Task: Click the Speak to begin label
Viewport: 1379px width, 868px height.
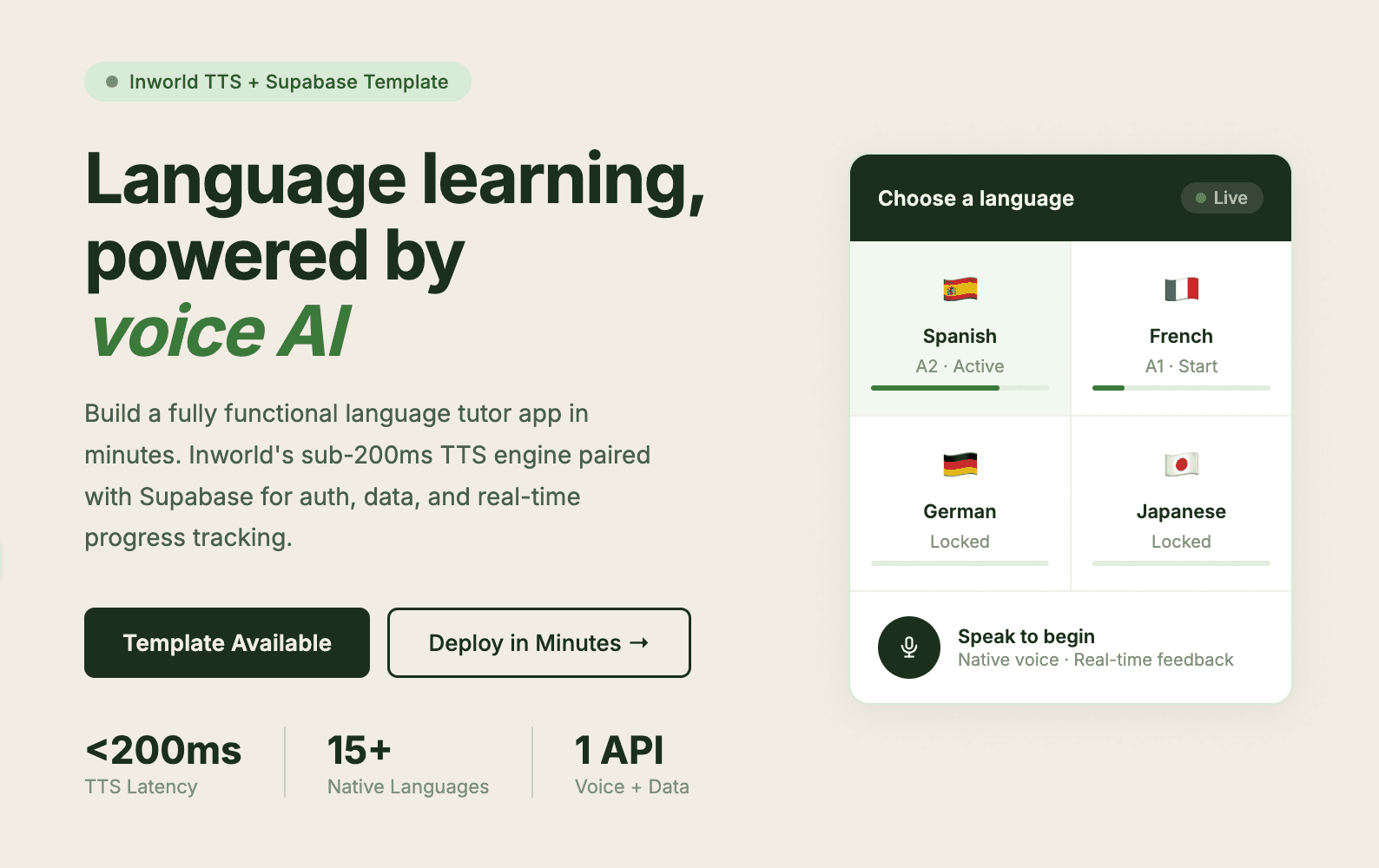Action: pyautogui.click(x=1026, y=636)
